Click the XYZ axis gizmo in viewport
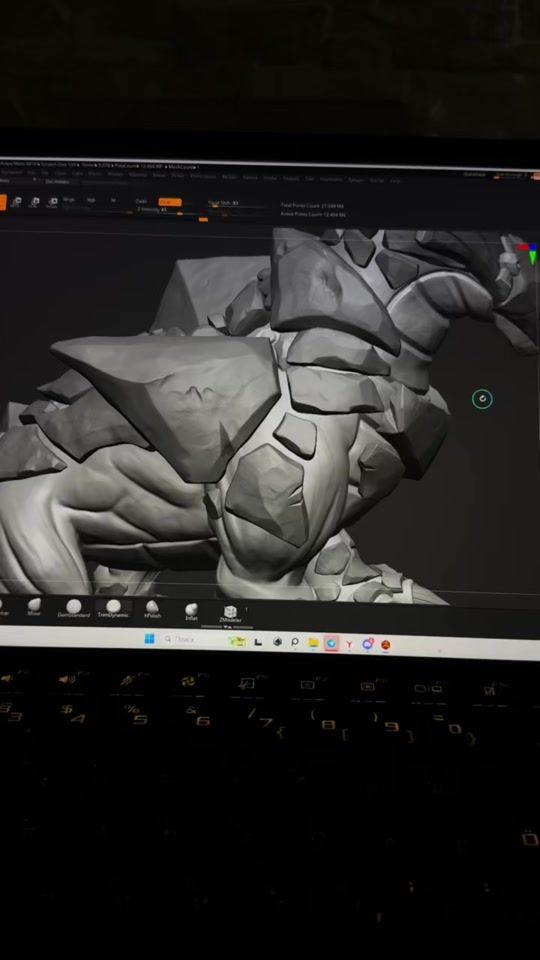Viewport: 540px width, 960px height. pos(528,253)
